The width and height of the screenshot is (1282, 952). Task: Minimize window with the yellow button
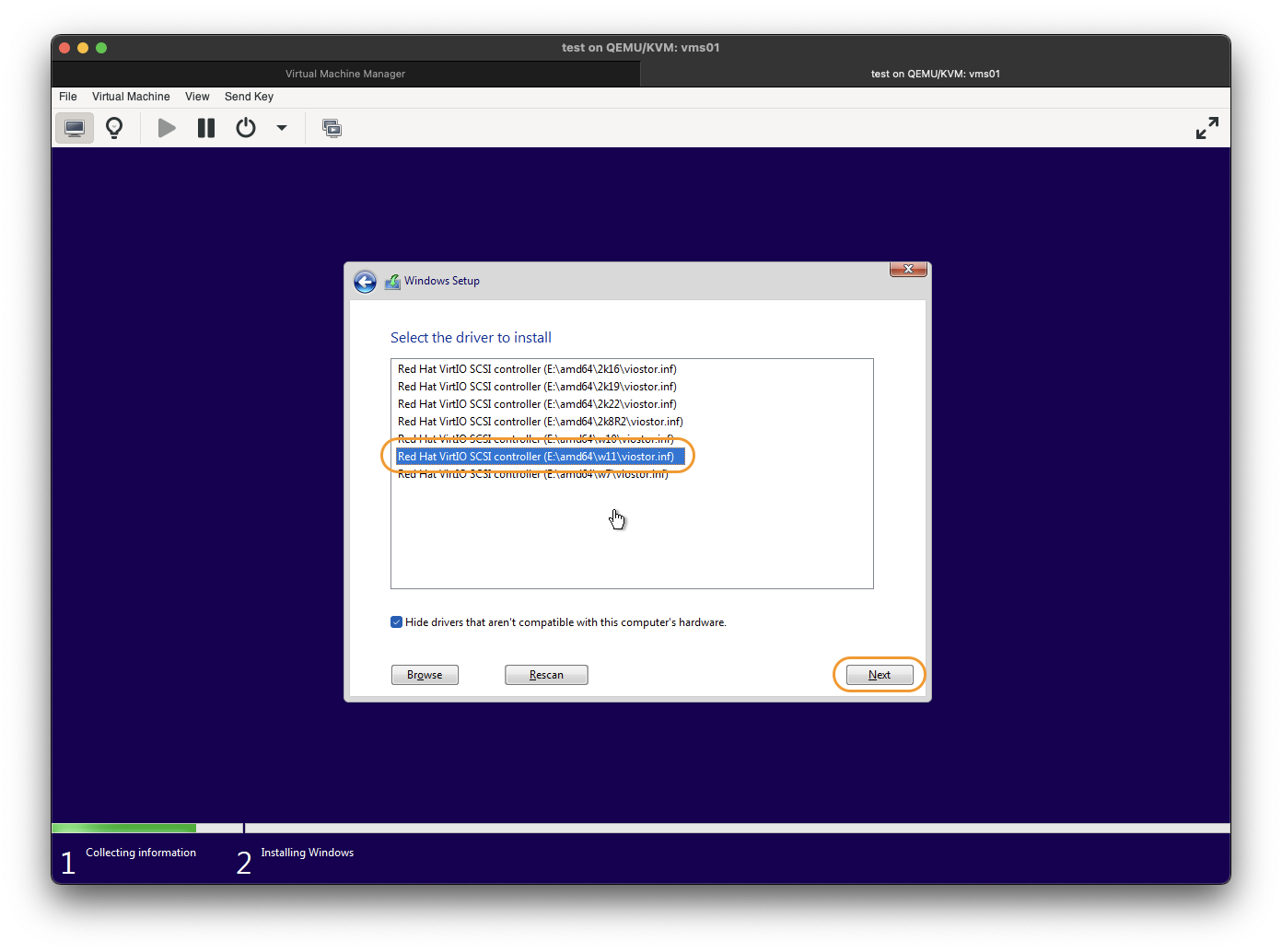(83, 48)
